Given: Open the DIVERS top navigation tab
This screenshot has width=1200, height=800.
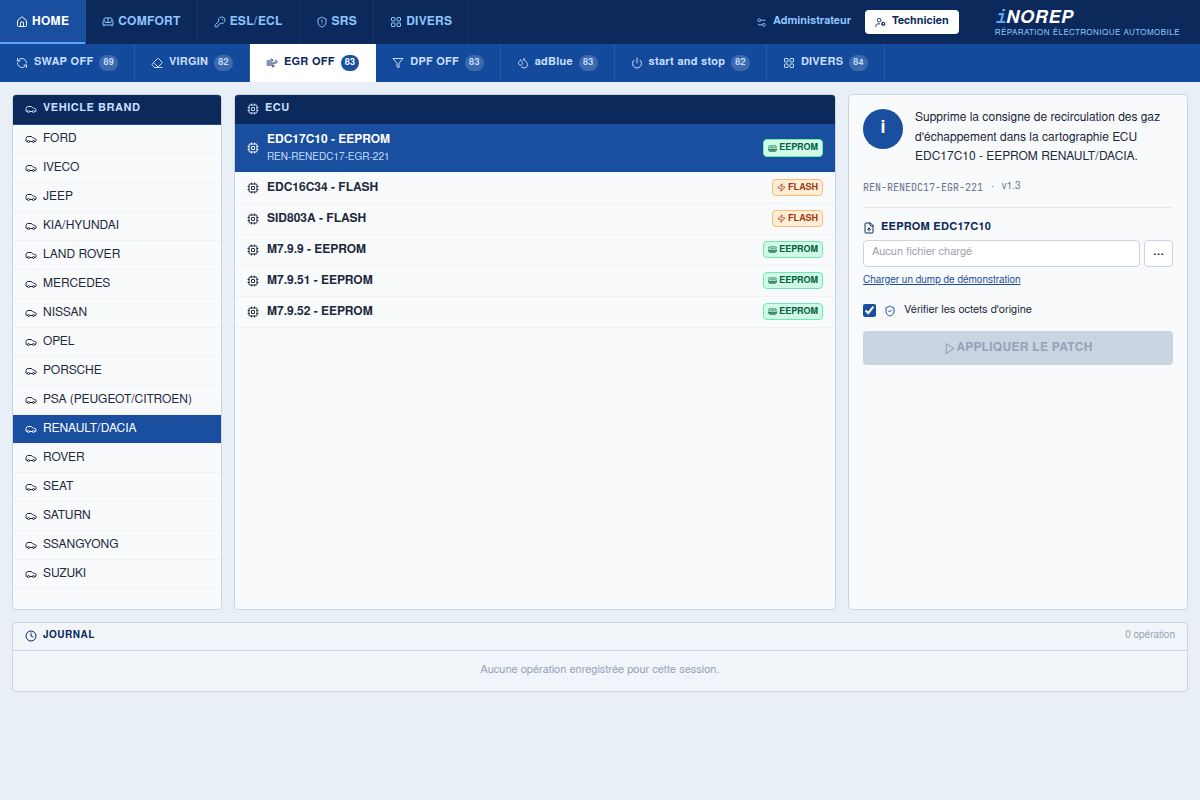Looking at the screenshot, I should pyautogui.click(x=421, y=21).
